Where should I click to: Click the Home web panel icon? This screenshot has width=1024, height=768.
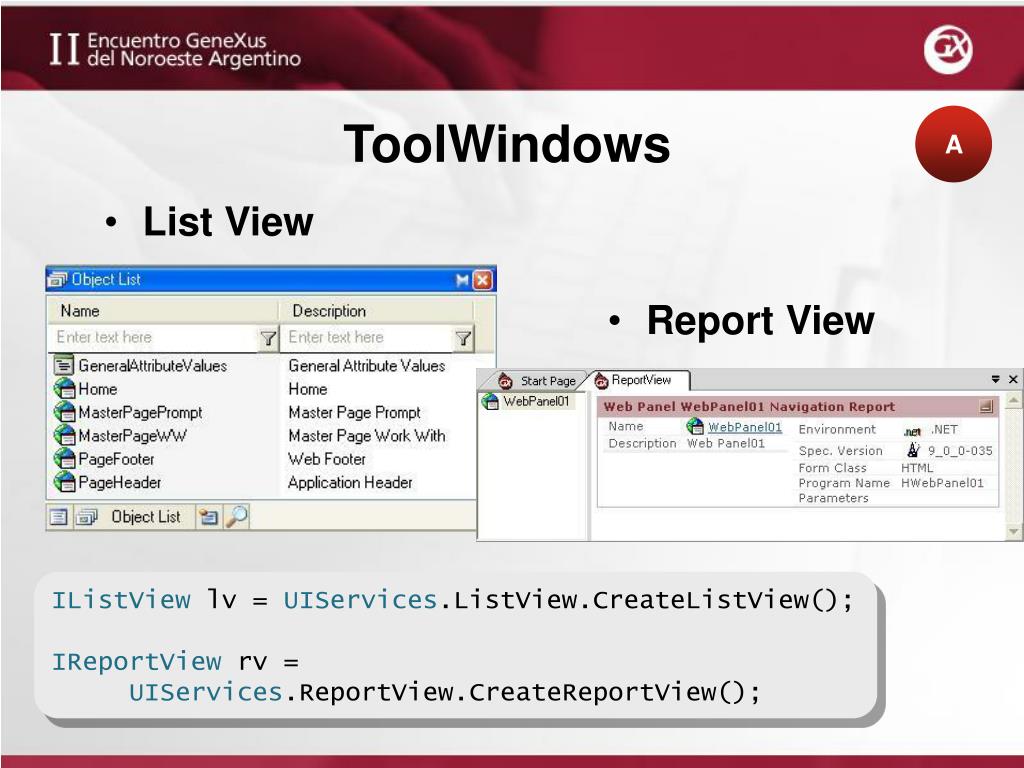tap(64, 389)
